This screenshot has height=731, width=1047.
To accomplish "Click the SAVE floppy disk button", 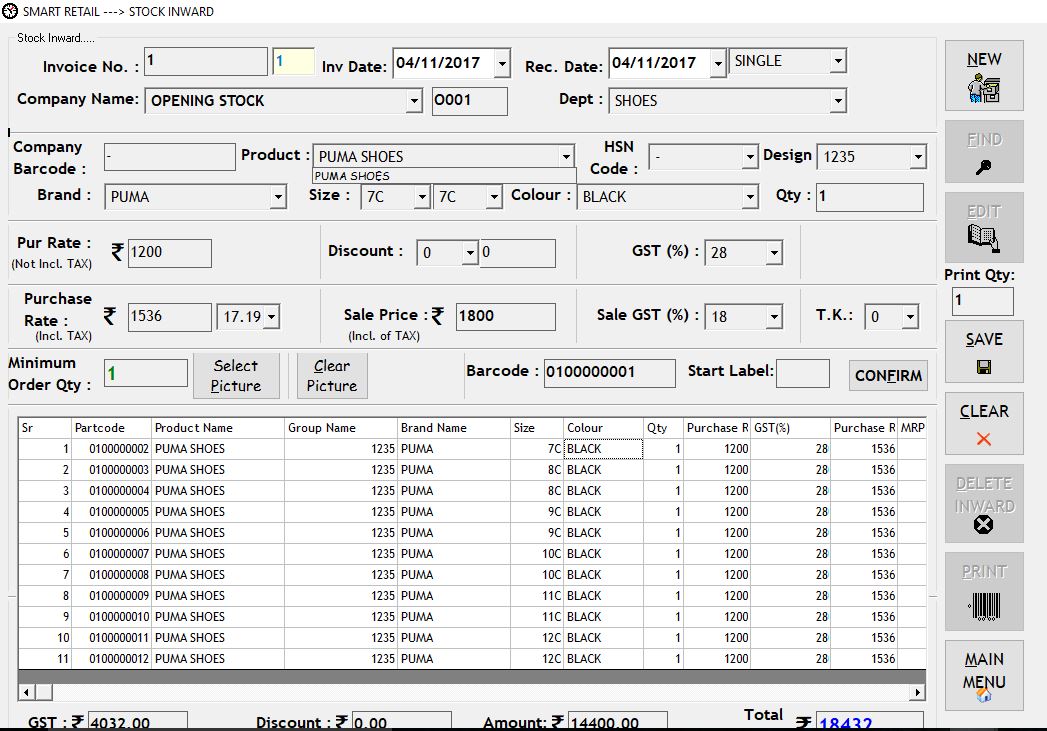I will tap(984, 351).
